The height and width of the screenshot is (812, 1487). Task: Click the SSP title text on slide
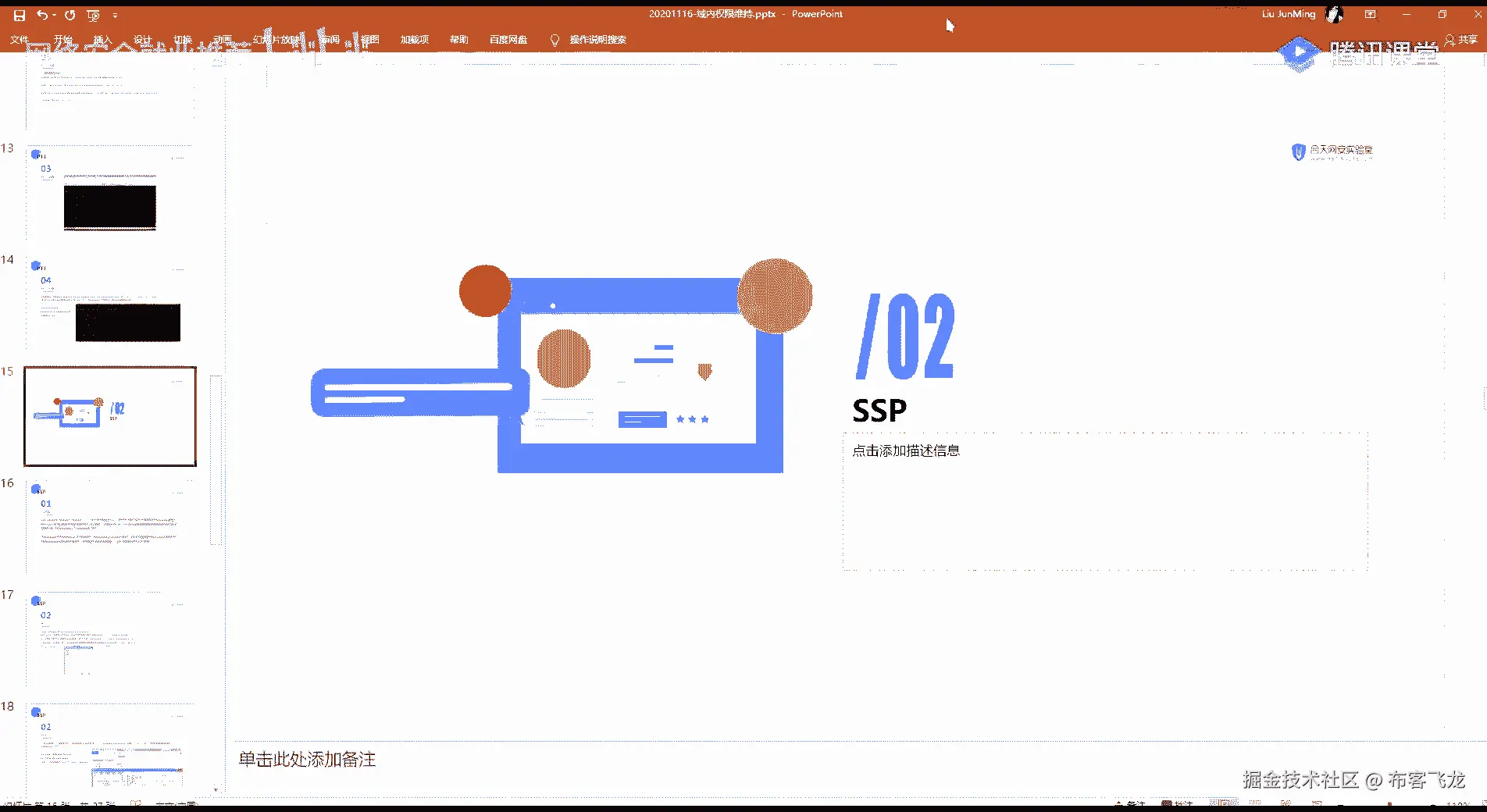click(879, 411)
